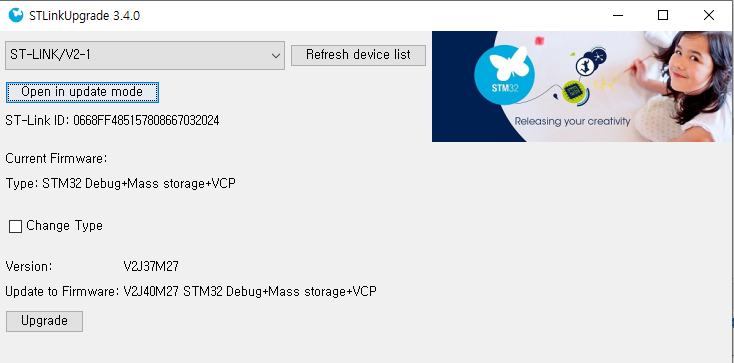Select the ST-Link ID serial number text

tap(146, 121)
